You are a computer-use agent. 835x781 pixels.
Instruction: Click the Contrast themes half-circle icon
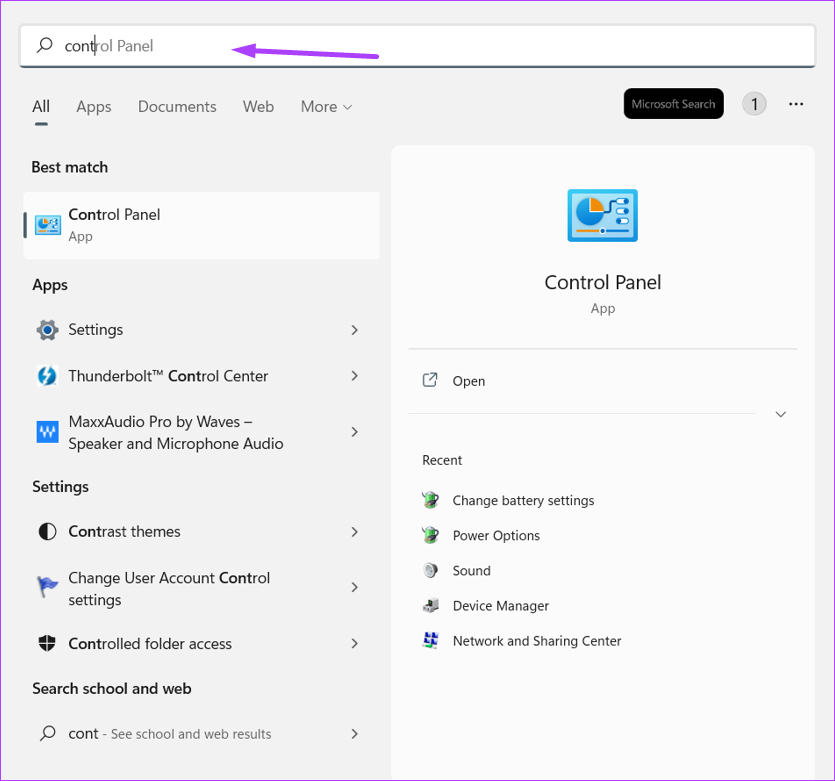[x=47, y=532]
